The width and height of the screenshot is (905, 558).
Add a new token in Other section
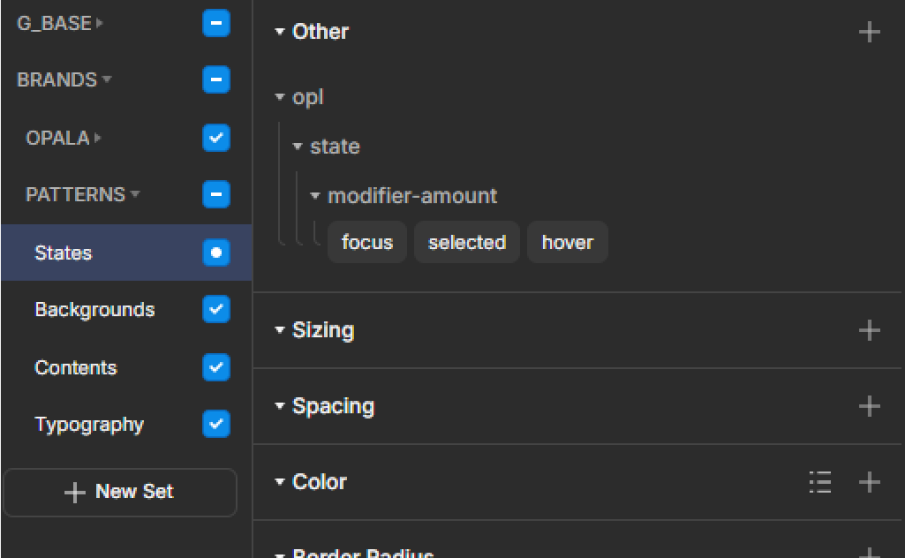(x=869, y=32)
